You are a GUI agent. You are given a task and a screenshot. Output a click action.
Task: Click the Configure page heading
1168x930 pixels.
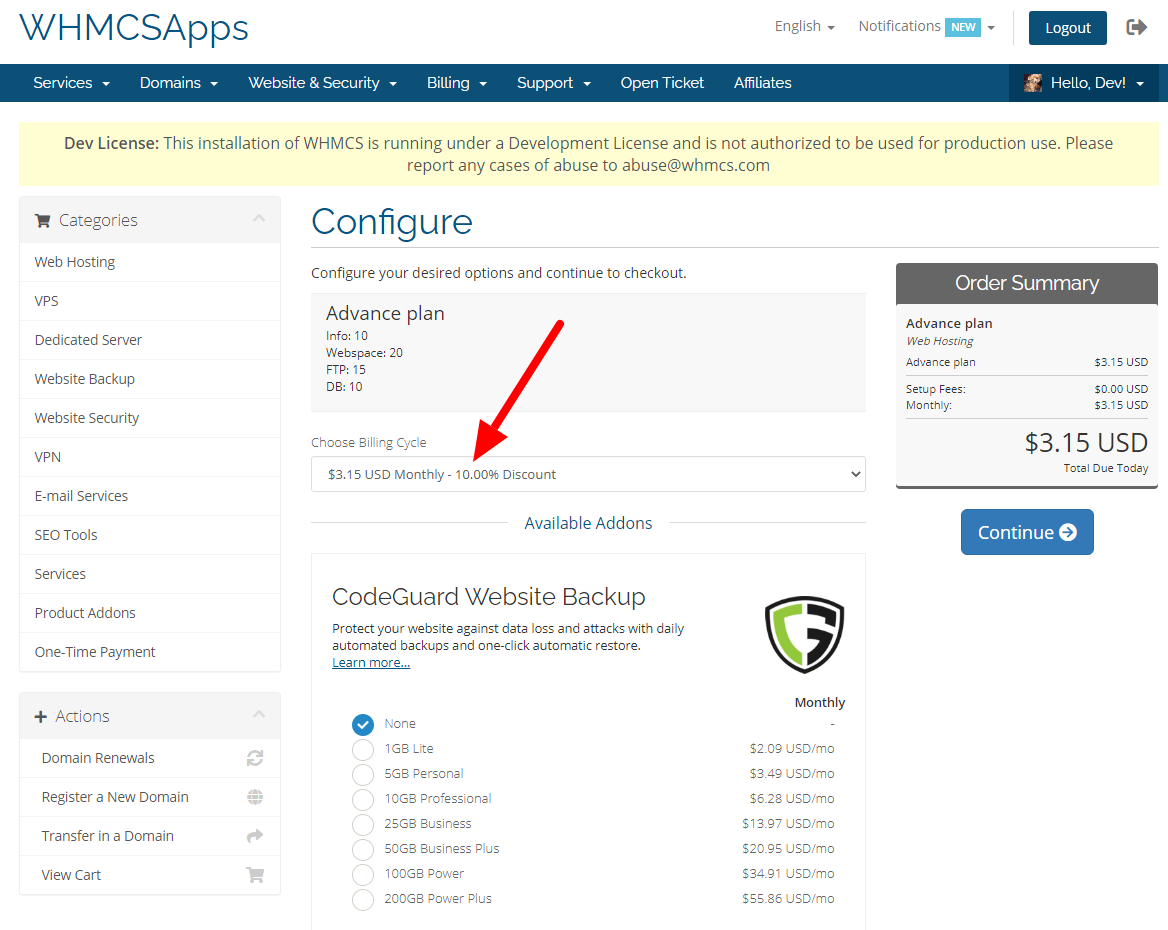(392, 222)
